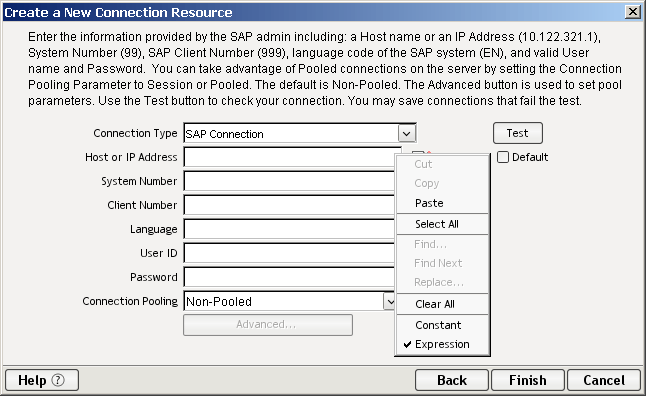Focus the Host or IP Address field
The image size is (646, 396).
[x=292, y=157]
